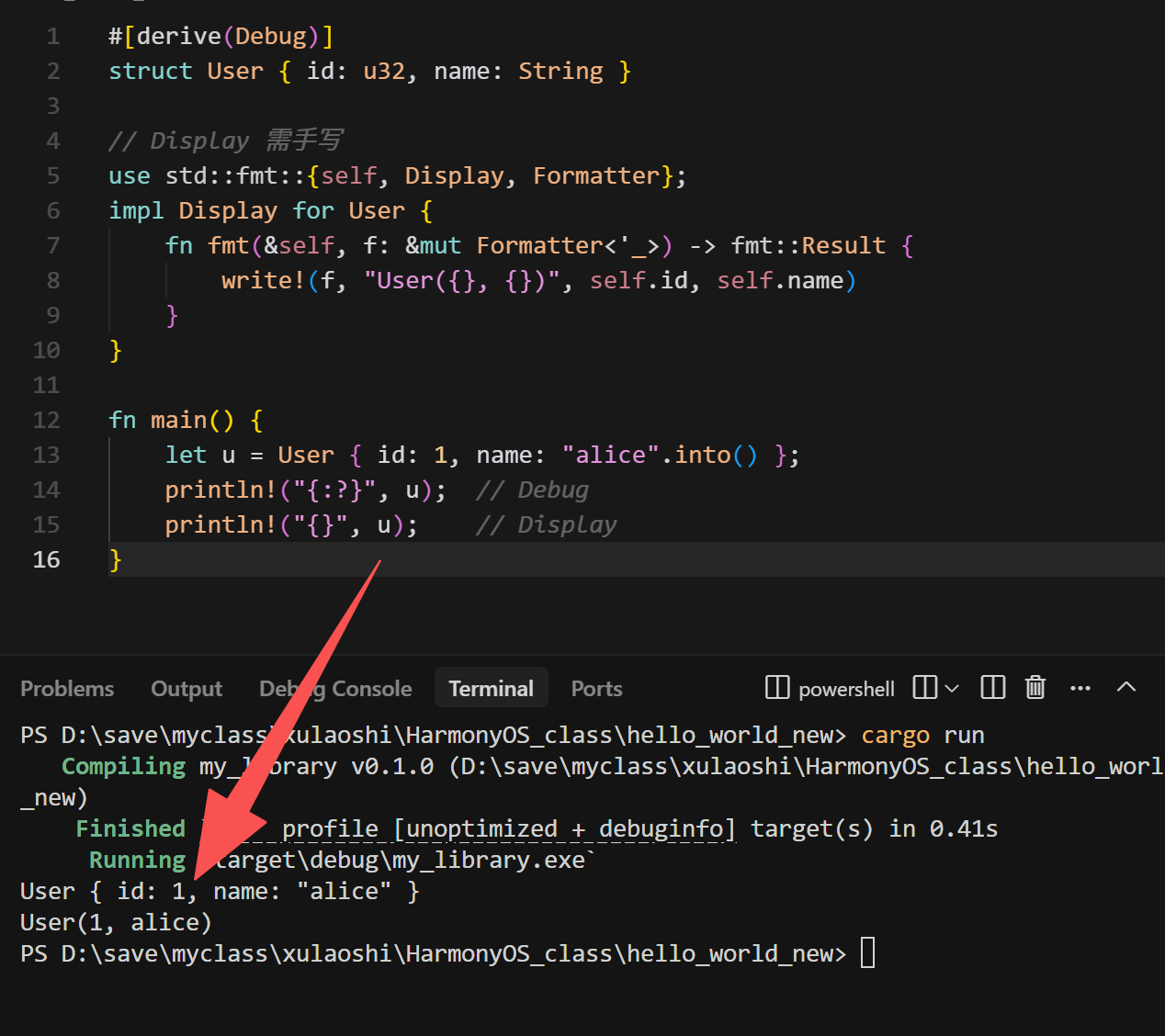Click 'String' type on line 2
This screenshot has height=1036, width=1165.
pos(560,71)
